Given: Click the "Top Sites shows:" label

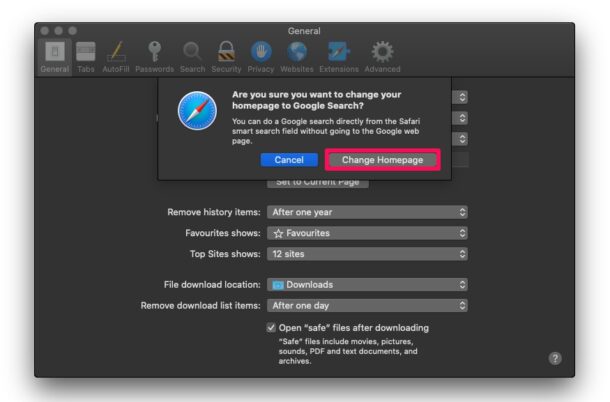Looking at the screenshot, I should click(225, 254).
